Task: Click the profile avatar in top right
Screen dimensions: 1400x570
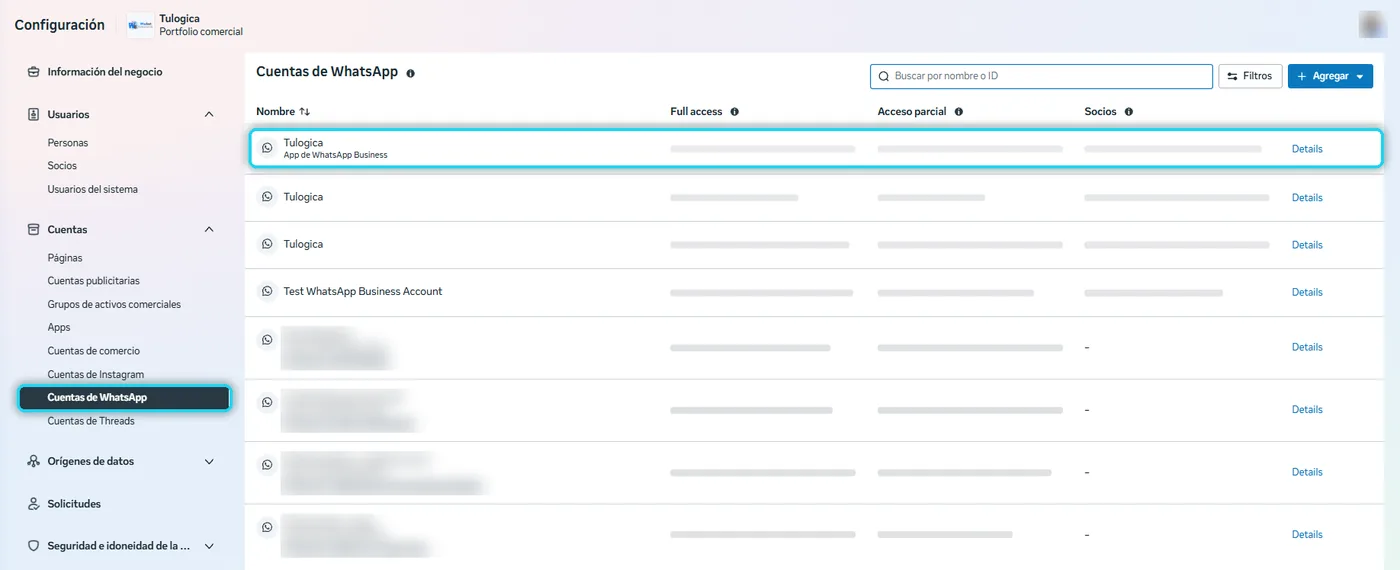Action: (1372, 25)
